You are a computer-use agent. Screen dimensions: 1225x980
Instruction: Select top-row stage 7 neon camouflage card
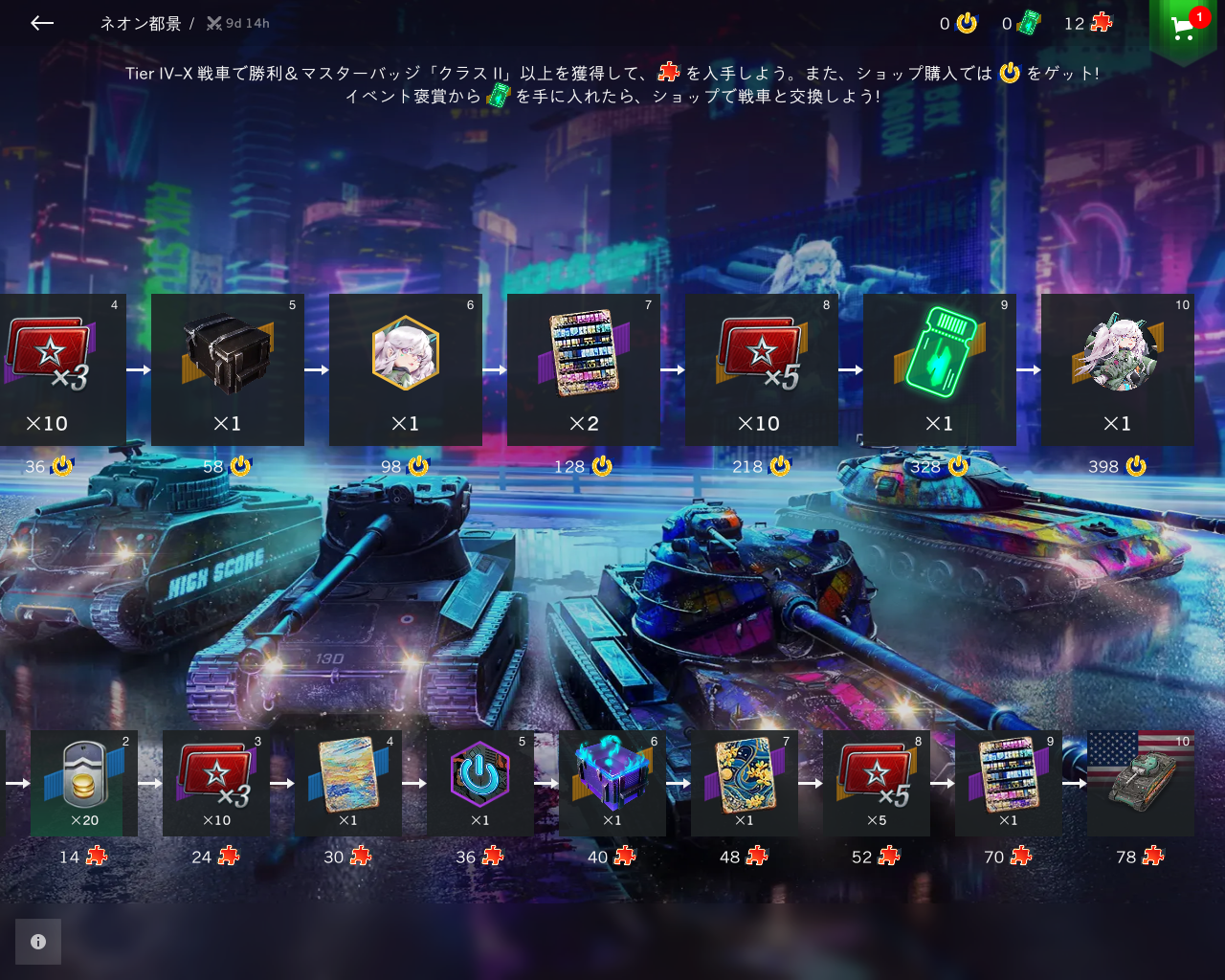click(584, 369)
